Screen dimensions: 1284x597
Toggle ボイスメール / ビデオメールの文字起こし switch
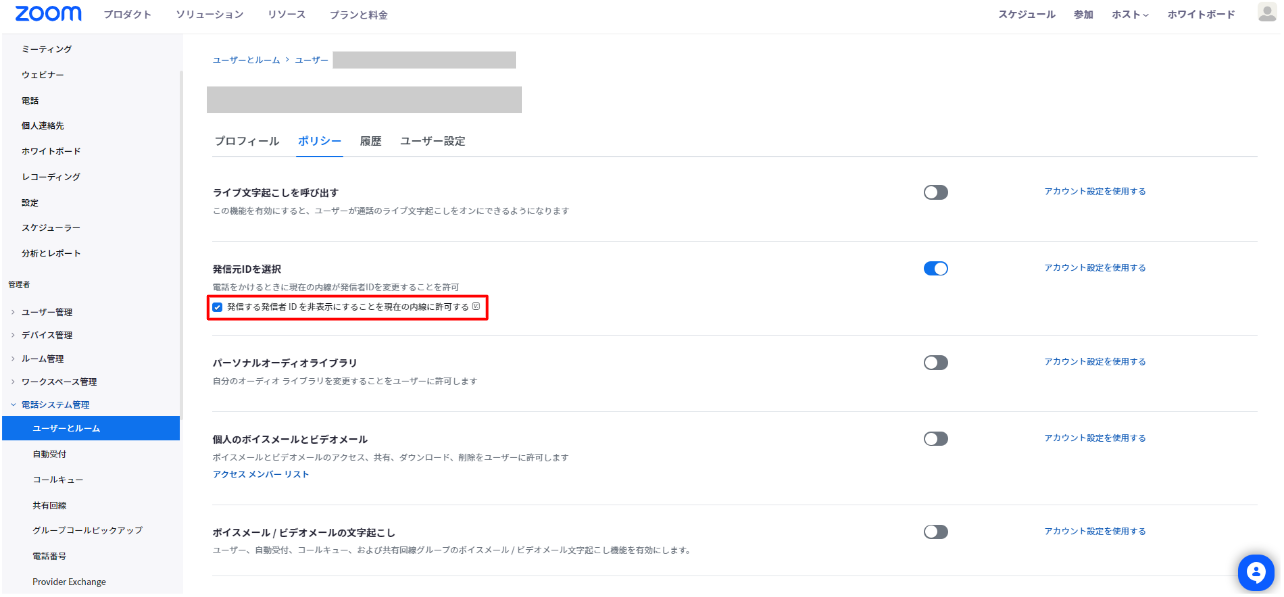point(935,532)
